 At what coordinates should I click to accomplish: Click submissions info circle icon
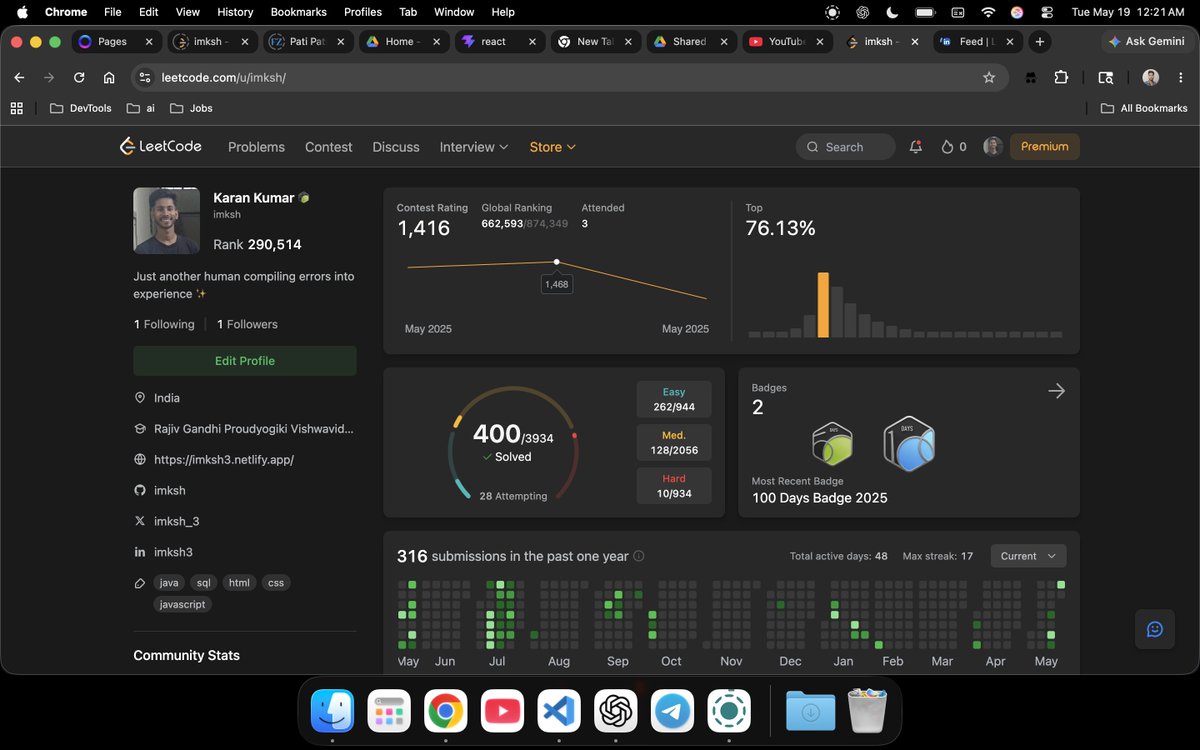[x=639, y=556]
